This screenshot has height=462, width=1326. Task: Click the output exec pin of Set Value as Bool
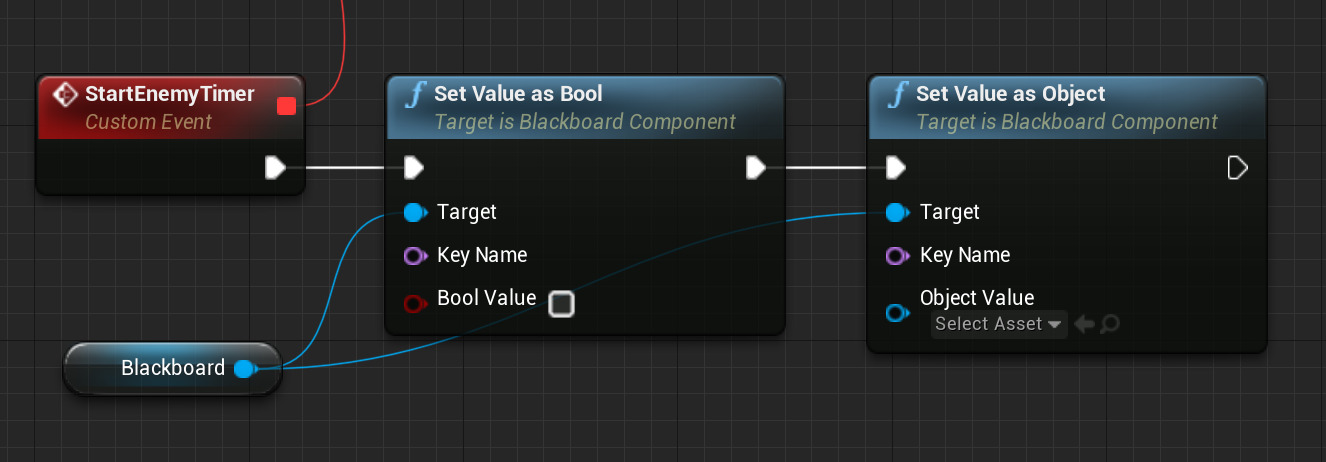756,167
